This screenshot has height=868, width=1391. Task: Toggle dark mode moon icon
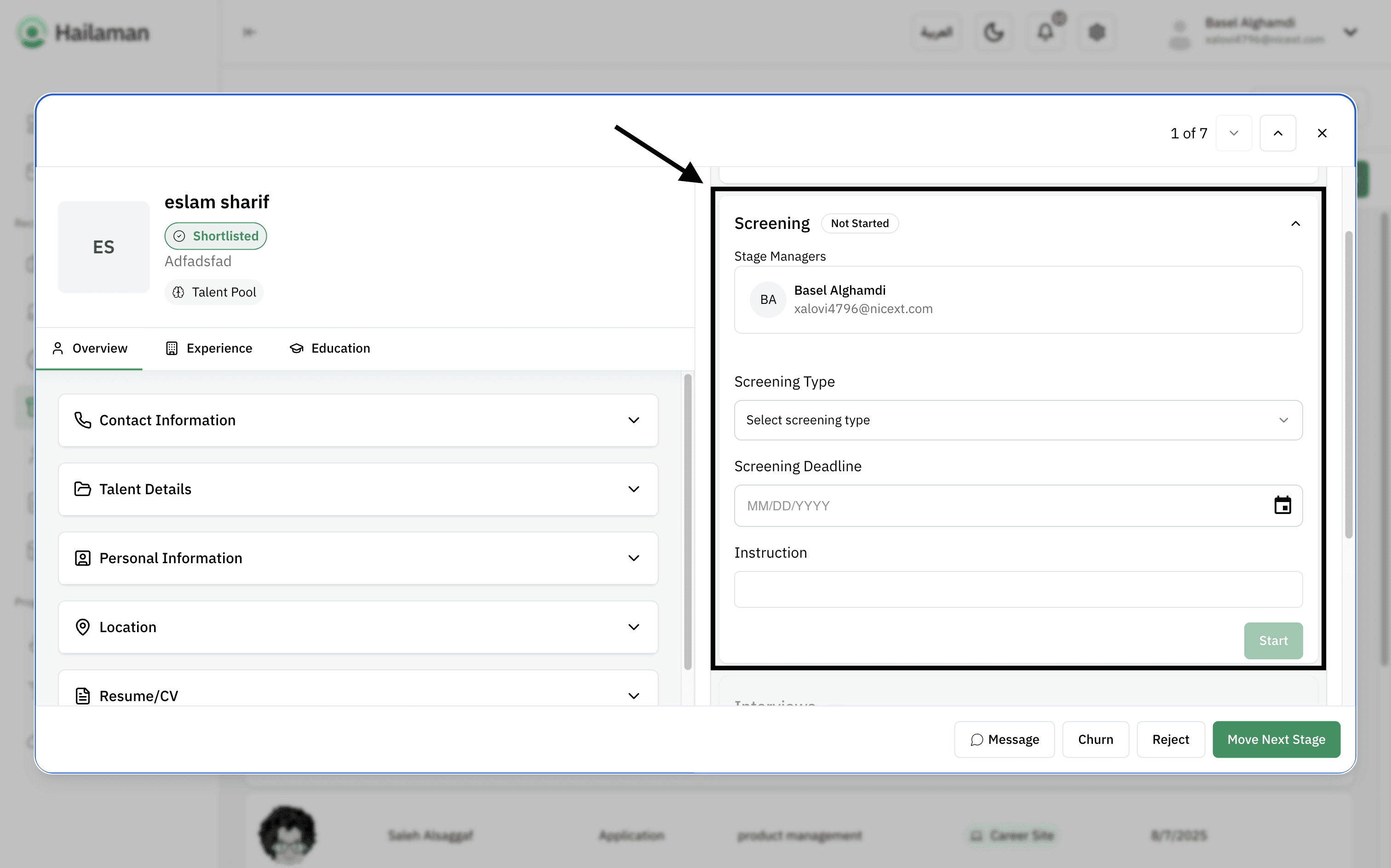coord(994,32)
